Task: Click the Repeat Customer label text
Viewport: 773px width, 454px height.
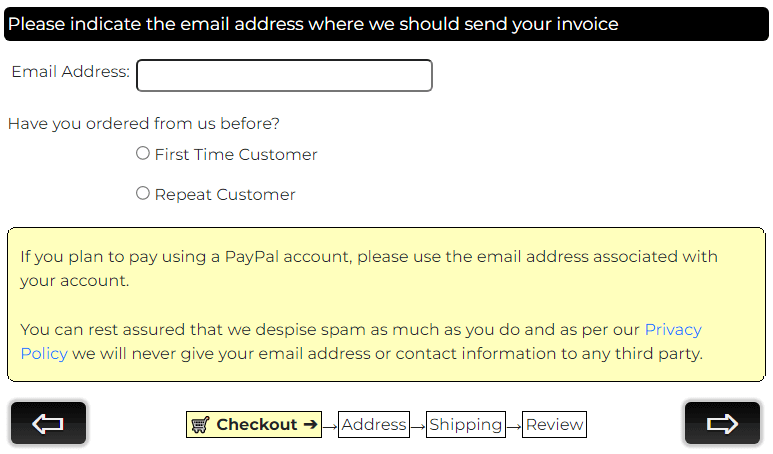Action: [x=225, y=195]
